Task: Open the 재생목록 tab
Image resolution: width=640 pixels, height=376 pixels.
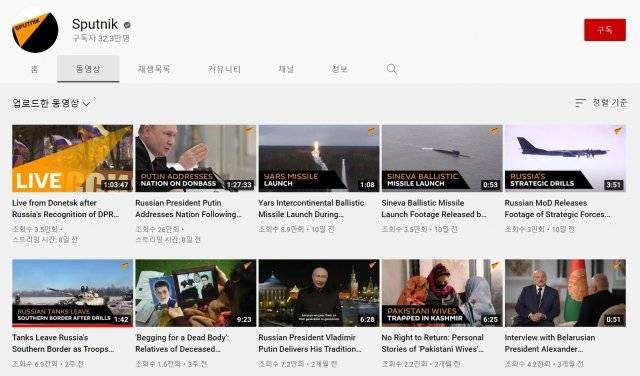Action: point(153,69)
